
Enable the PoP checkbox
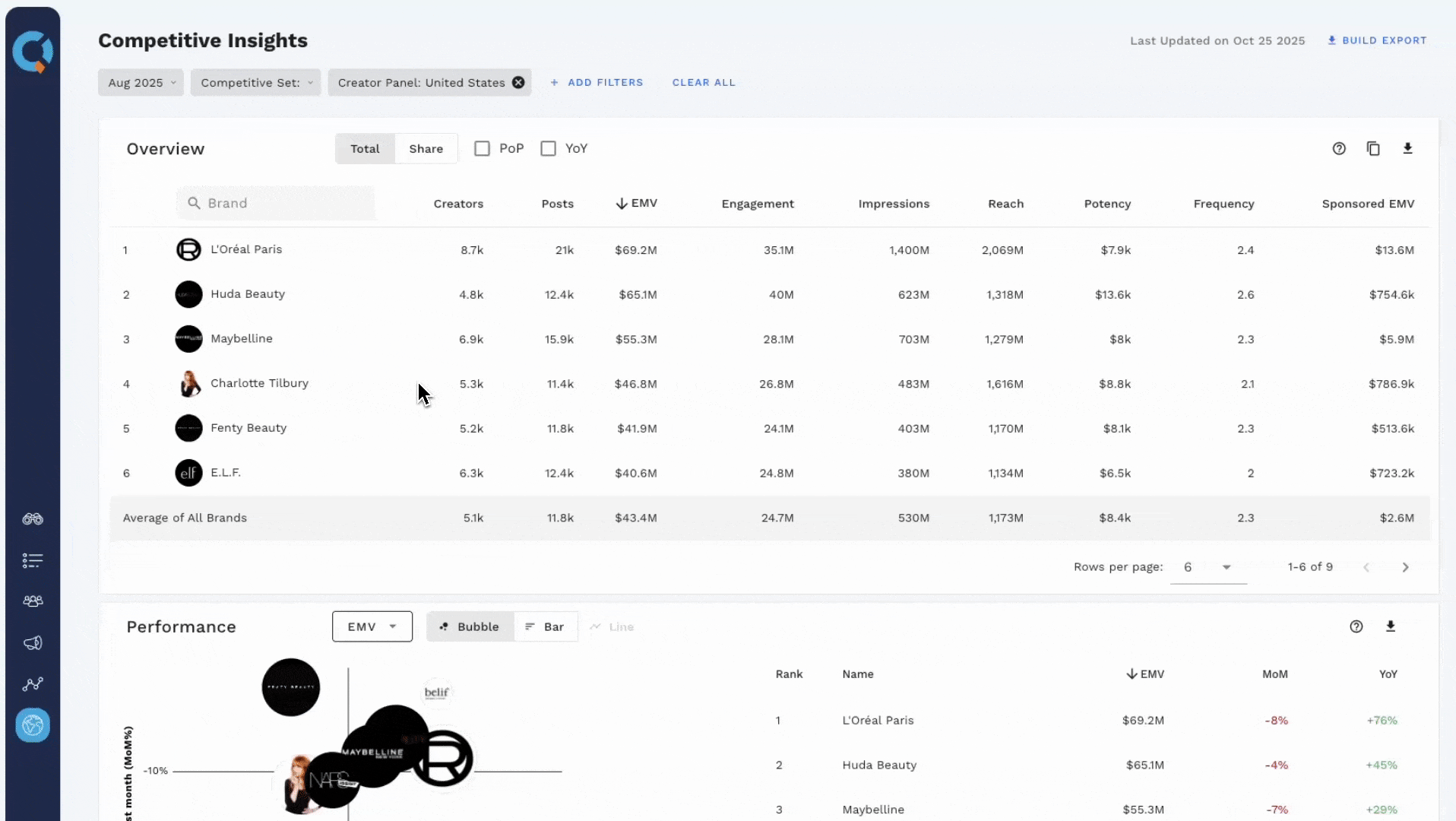[x=483, y=148]
